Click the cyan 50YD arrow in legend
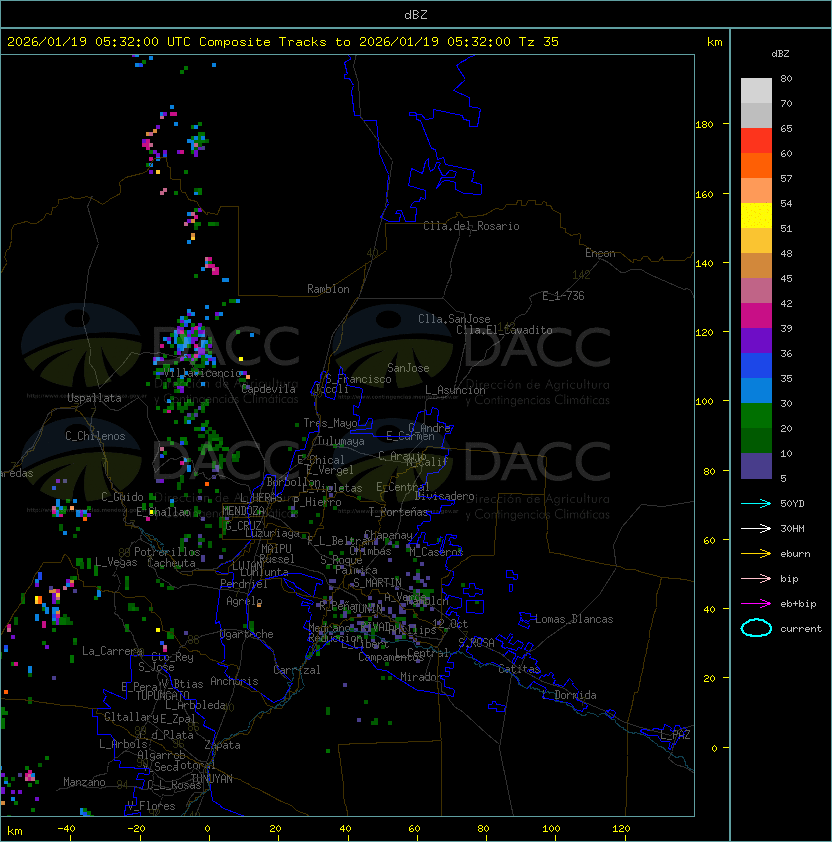 [756, 503]
